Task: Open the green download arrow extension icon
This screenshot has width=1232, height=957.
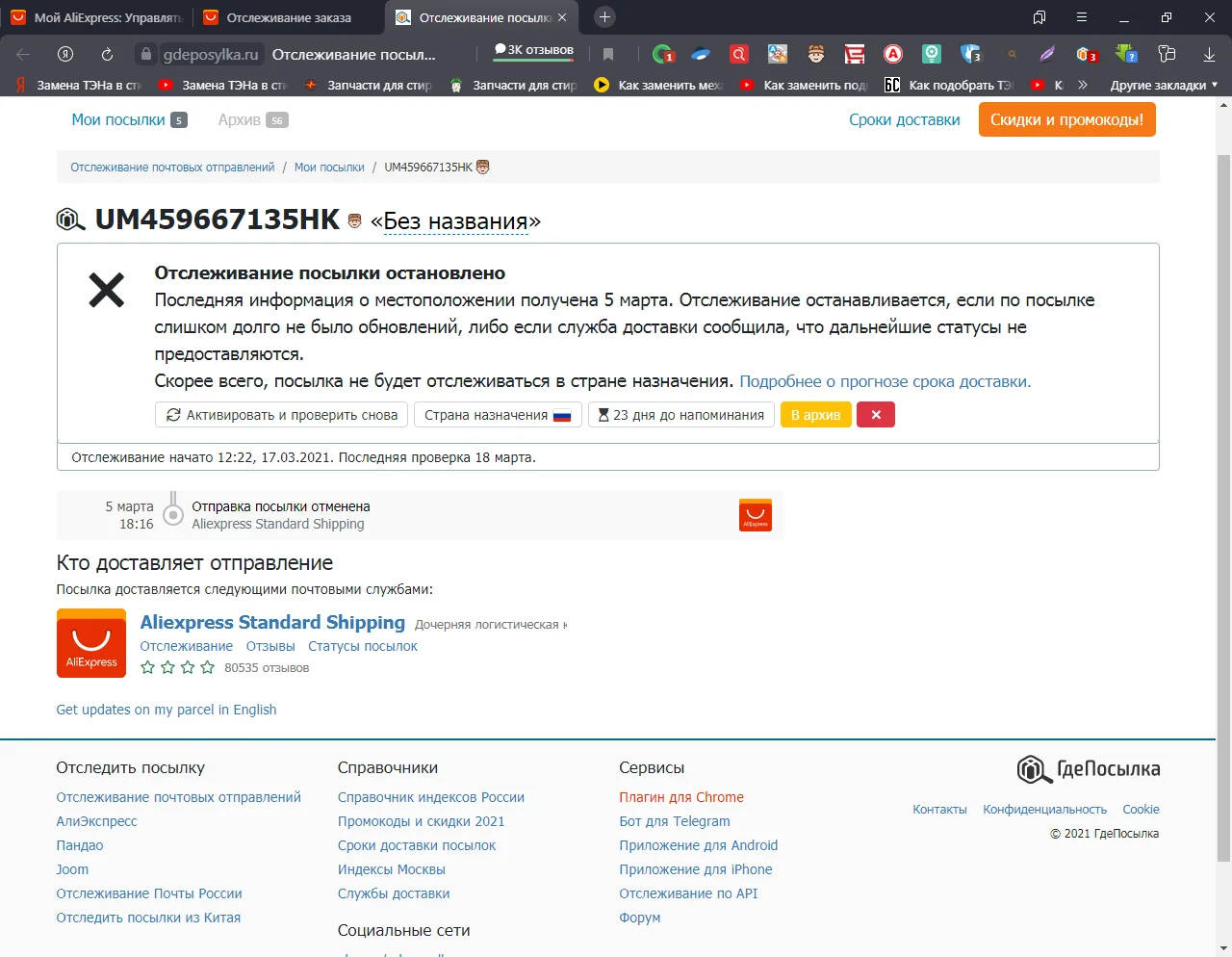Action: (1125, 55)
